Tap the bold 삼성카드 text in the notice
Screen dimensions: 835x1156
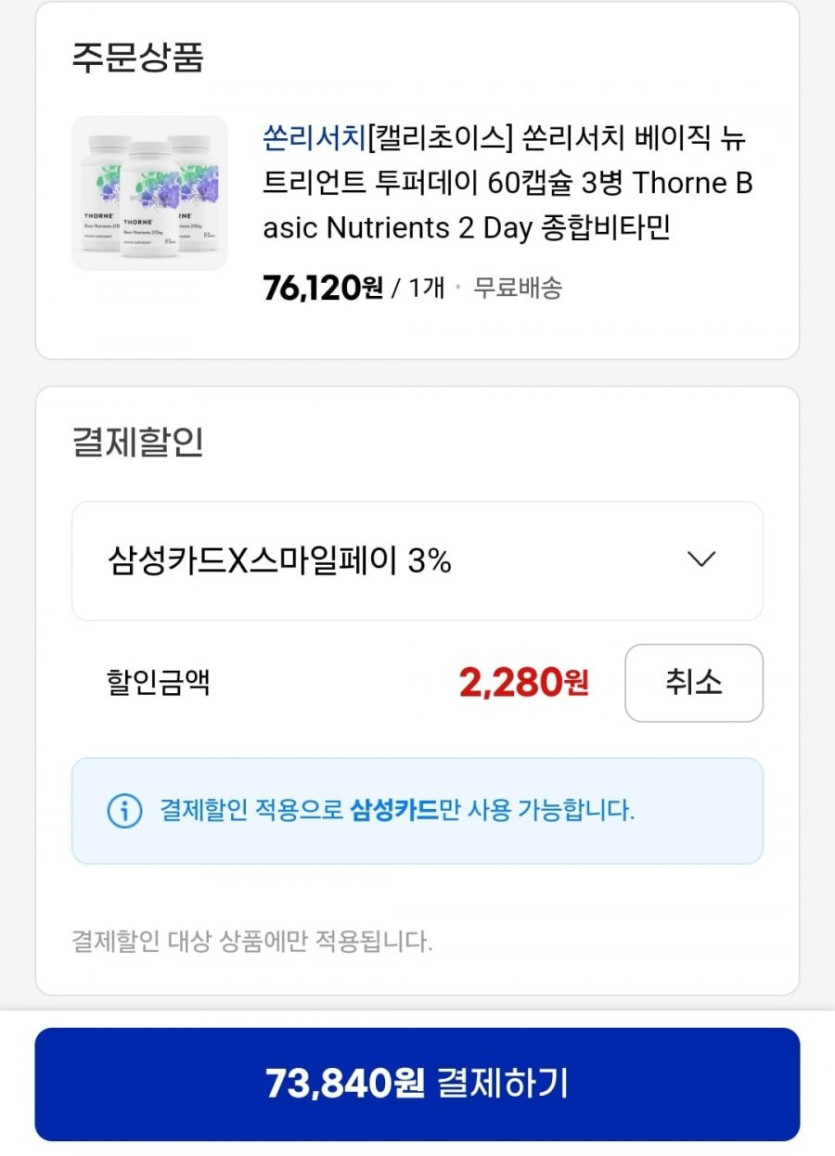click(394, 810)
